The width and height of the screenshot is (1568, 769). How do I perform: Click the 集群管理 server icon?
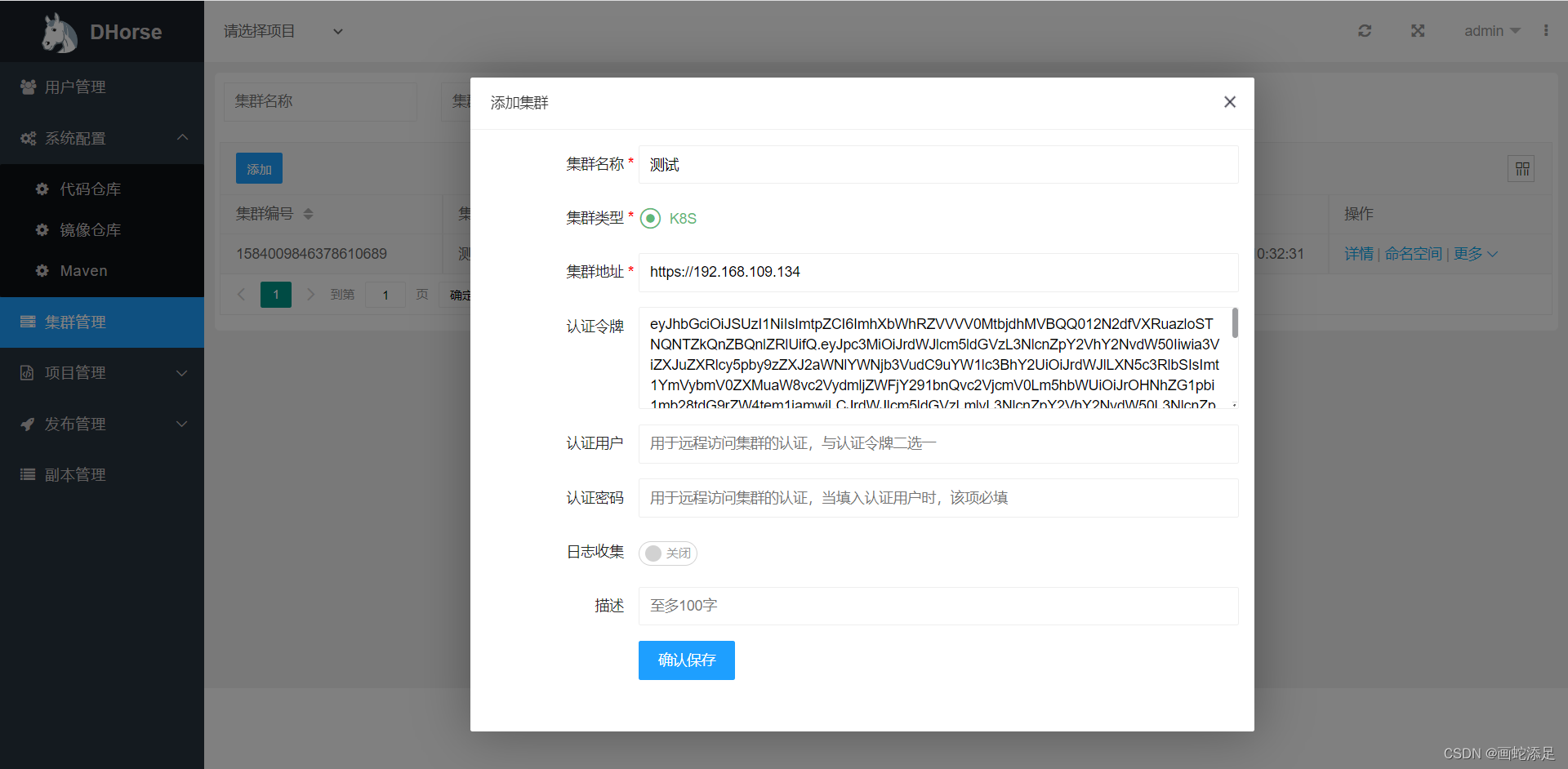[28, 322]
